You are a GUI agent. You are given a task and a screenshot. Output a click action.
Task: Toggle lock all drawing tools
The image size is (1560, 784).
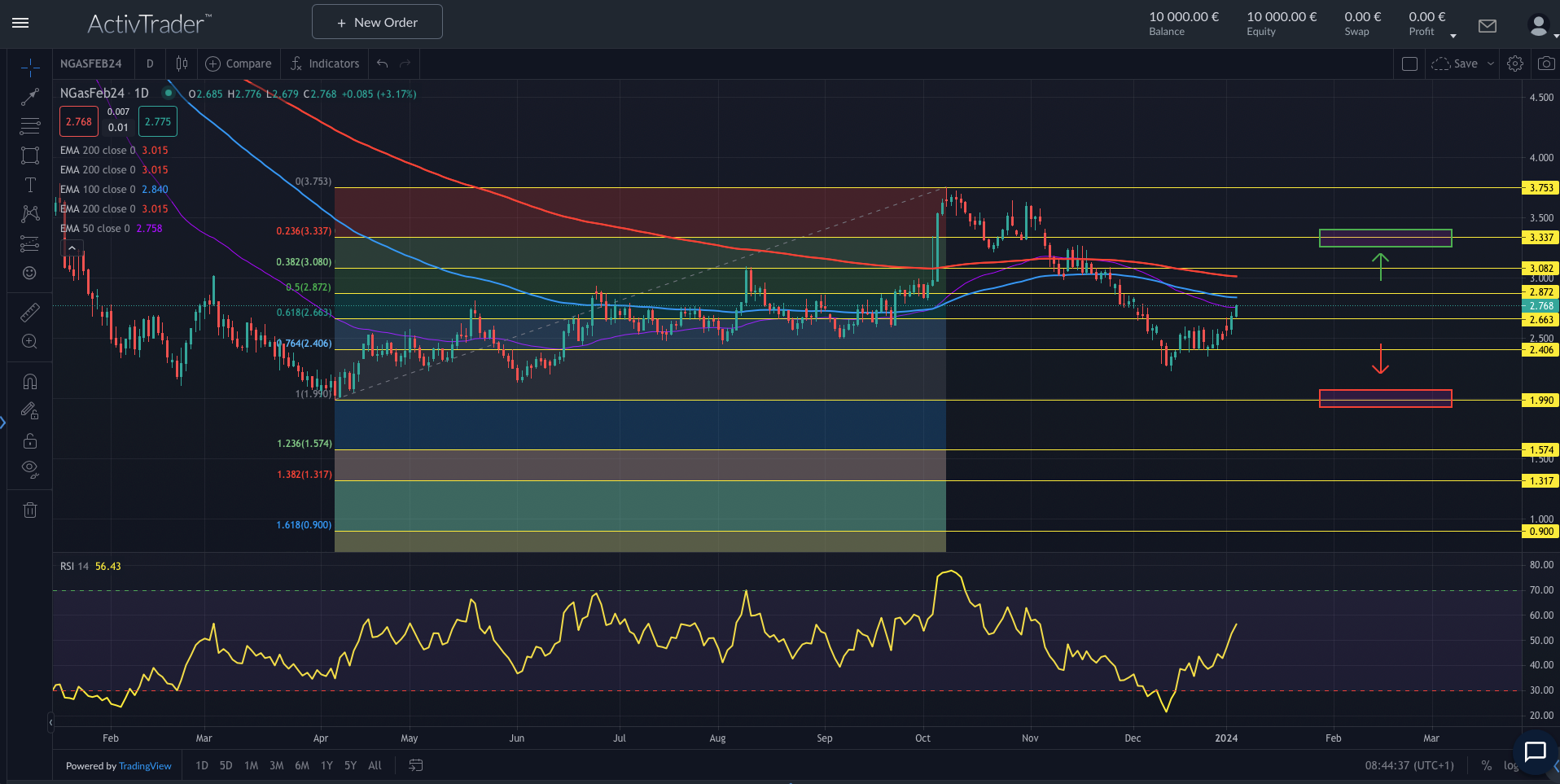click(30, 441)
